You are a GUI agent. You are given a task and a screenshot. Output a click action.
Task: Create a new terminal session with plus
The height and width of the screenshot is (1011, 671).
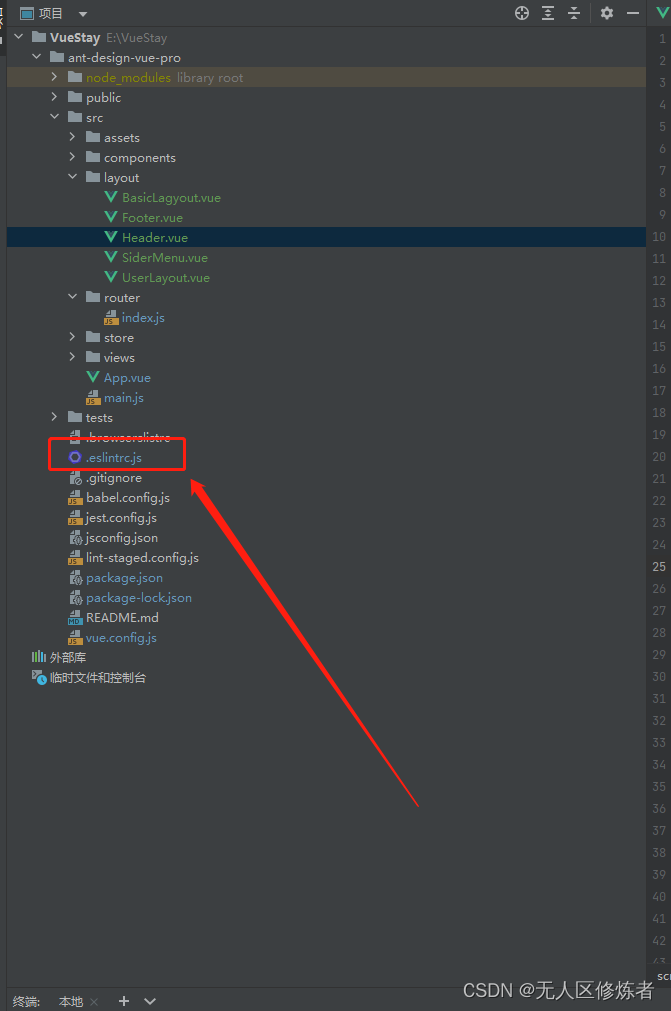123,1001
